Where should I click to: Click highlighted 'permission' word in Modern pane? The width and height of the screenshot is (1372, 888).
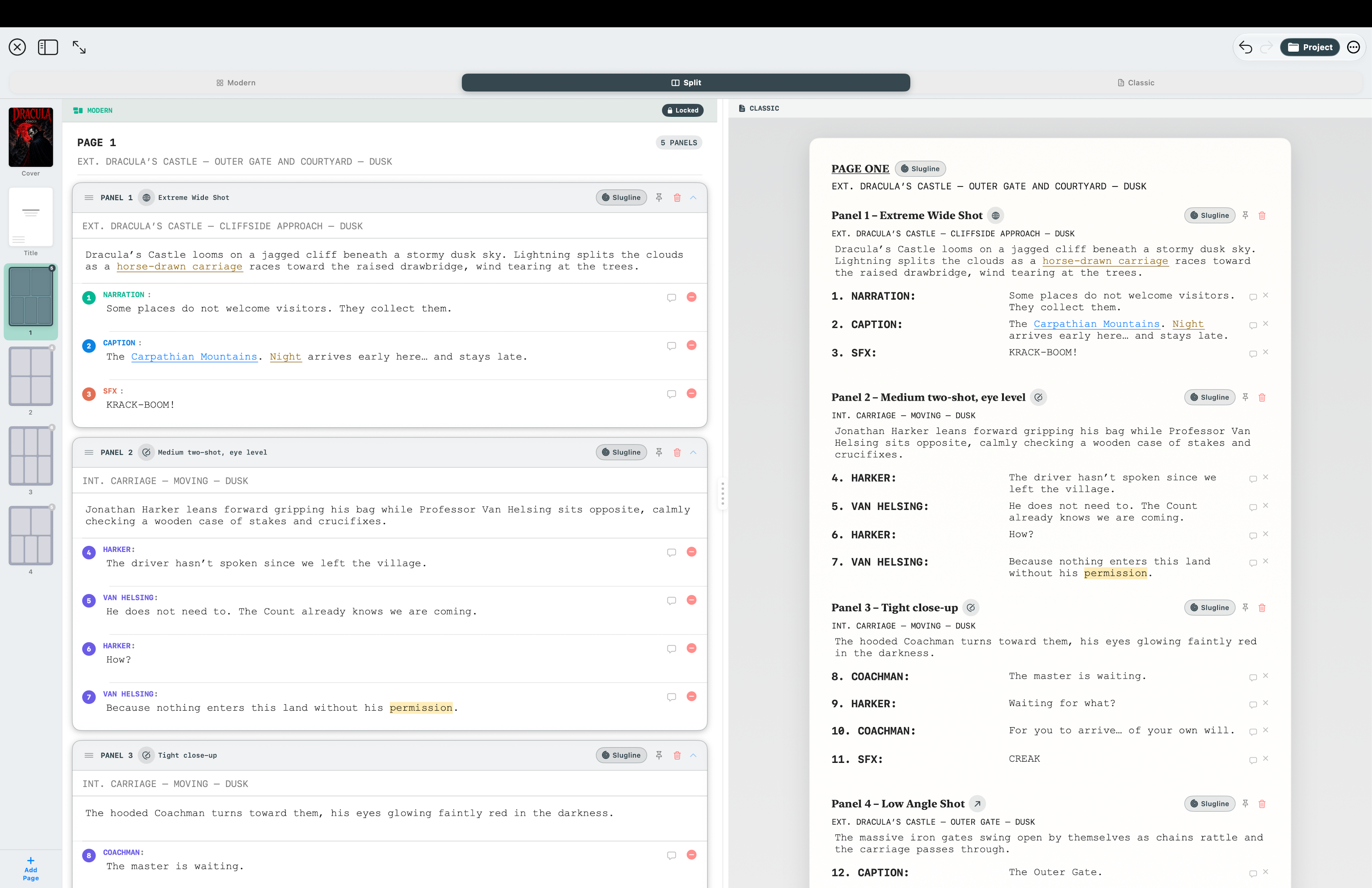tap(421, 708)
